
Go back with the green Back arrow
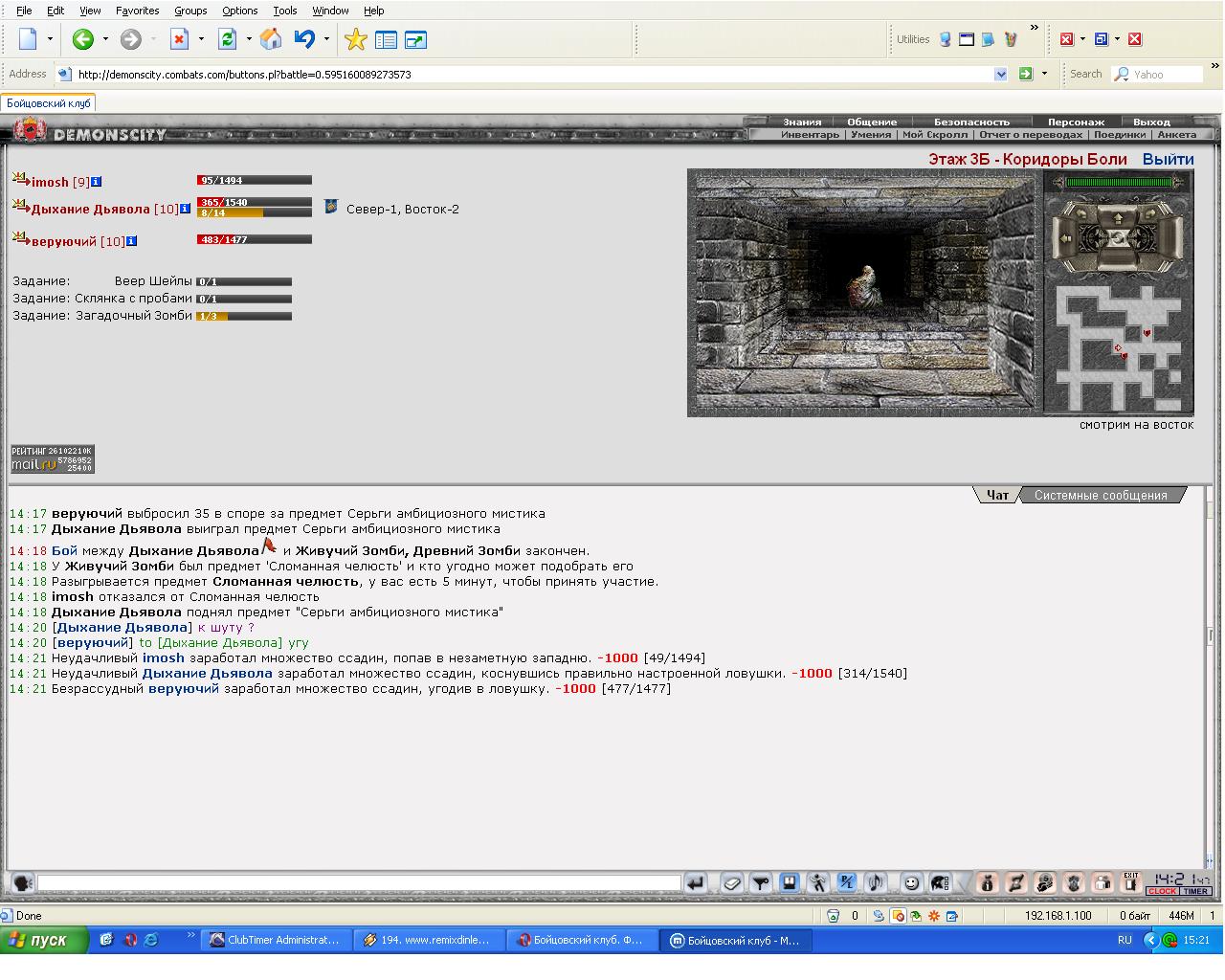(83, 39)
